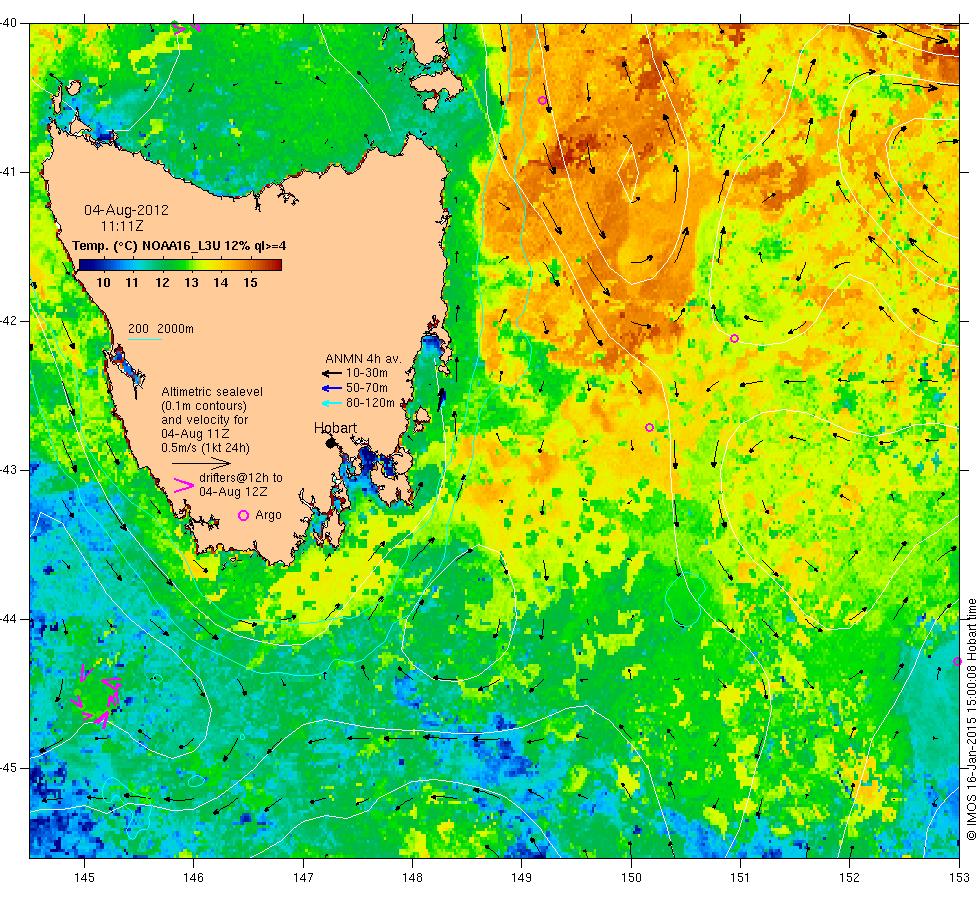Click the longitude 149 axis label
This screenshot has width=980, height=900.
[x=522, y=878]
